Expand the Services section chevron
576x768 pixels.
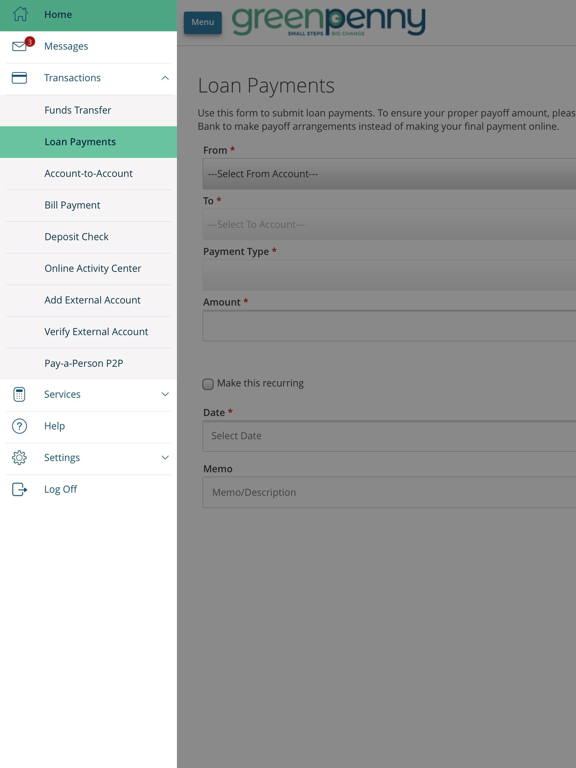pyautogui.click(x=165, y=394)
